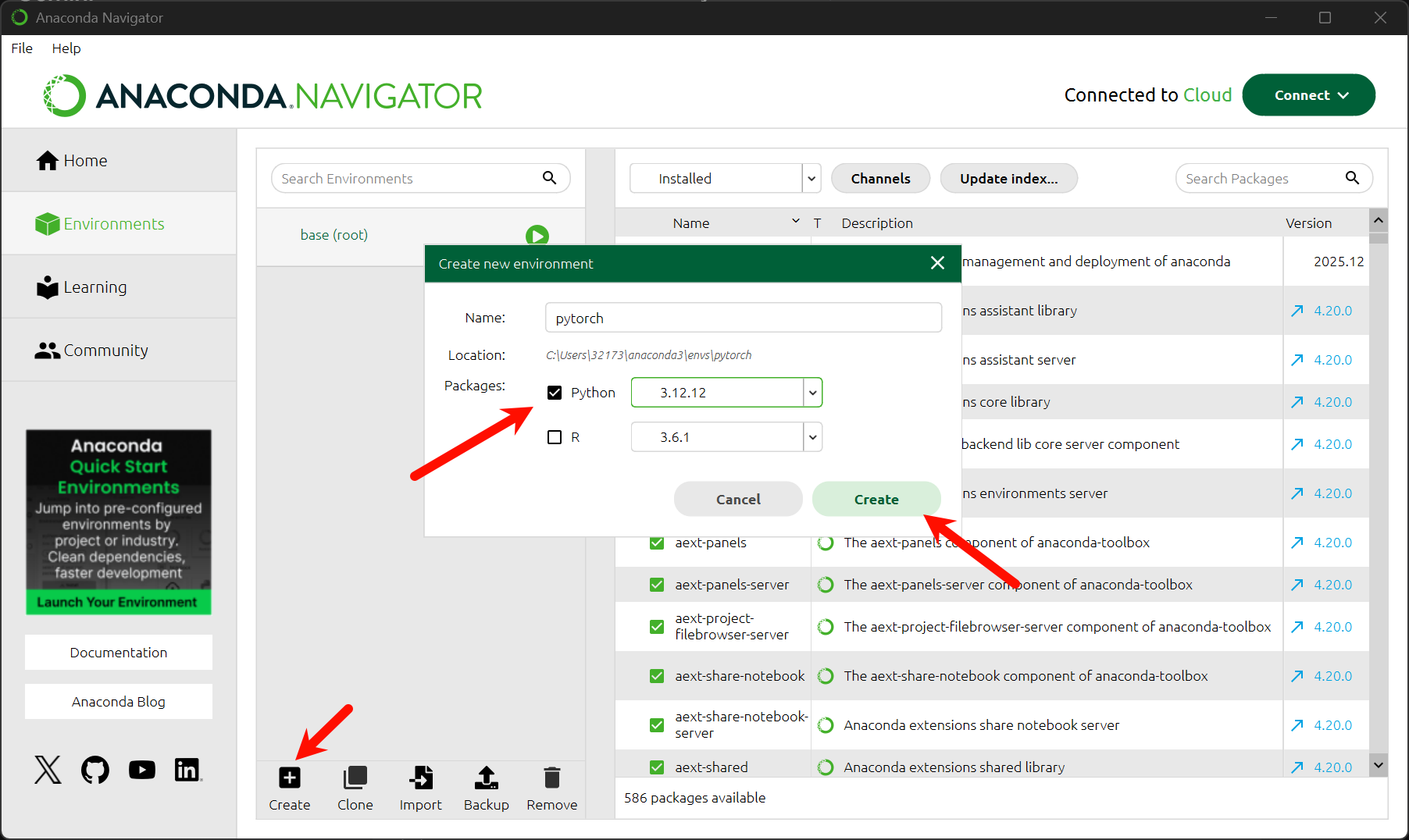
Task: Open the LinkedIn social link icon
Action: 187,770
